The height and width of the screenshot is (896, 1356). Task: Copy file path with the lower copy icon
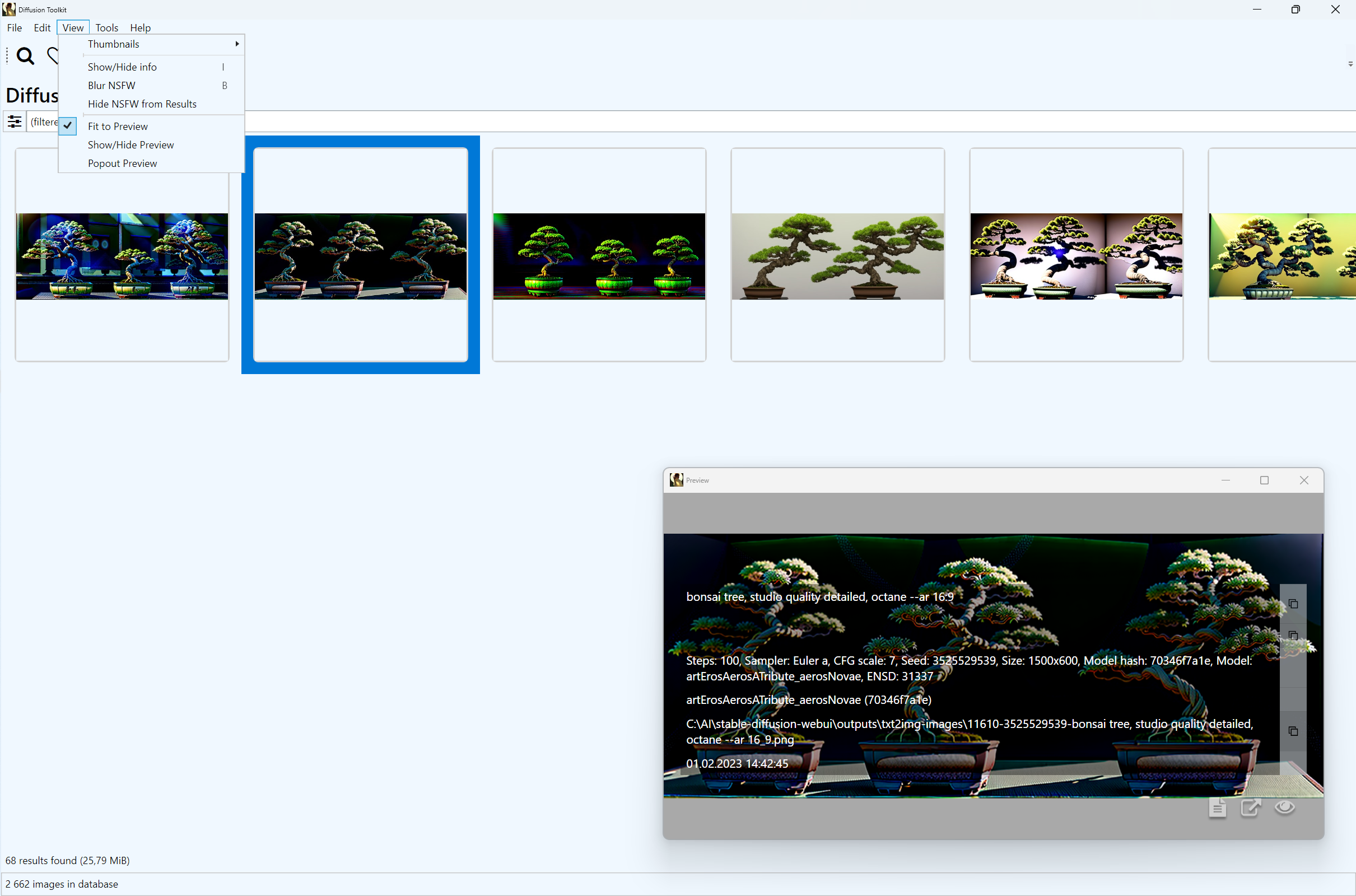pos(1293,731)
